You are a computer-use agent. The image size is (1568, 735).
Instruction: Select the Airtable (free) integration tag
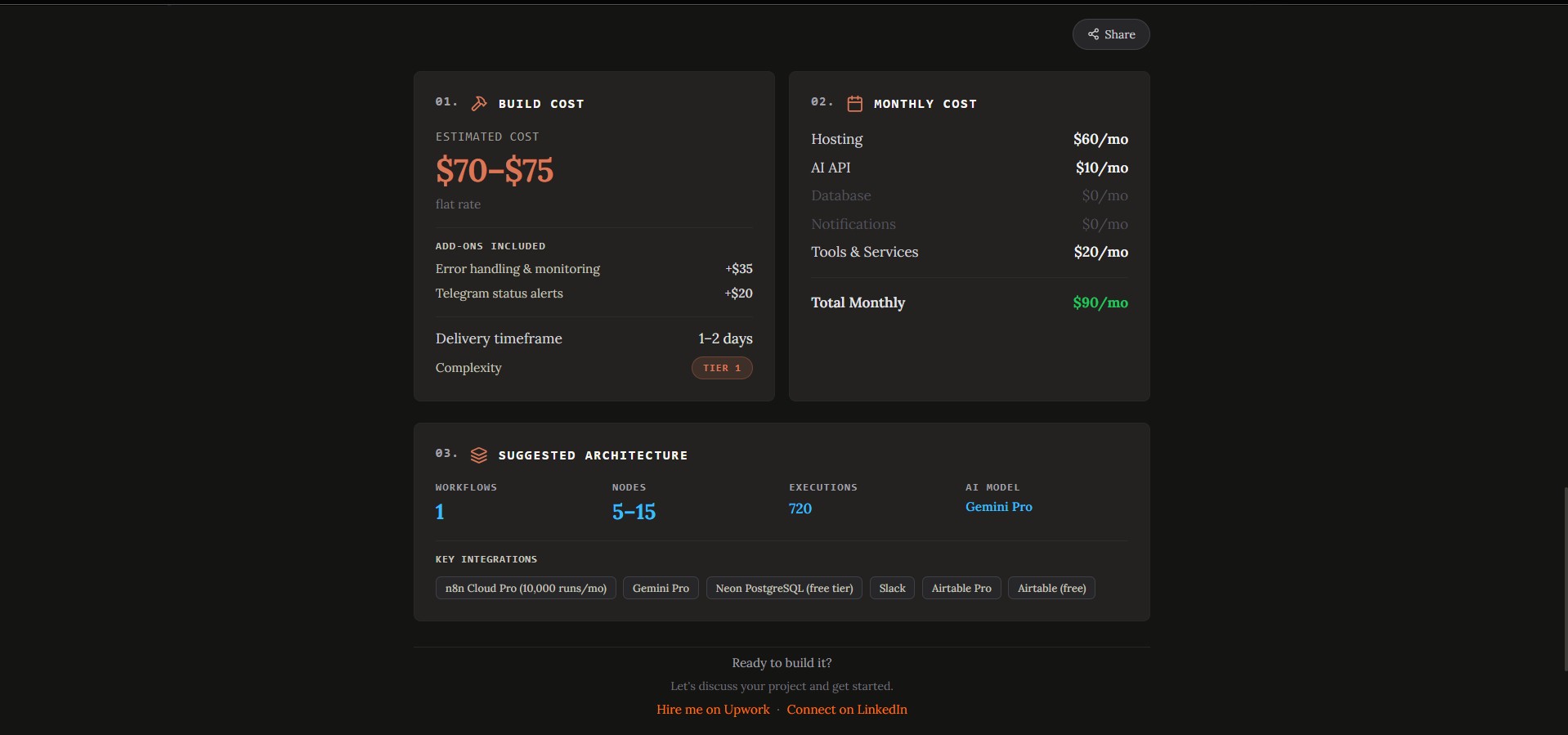1051,588
